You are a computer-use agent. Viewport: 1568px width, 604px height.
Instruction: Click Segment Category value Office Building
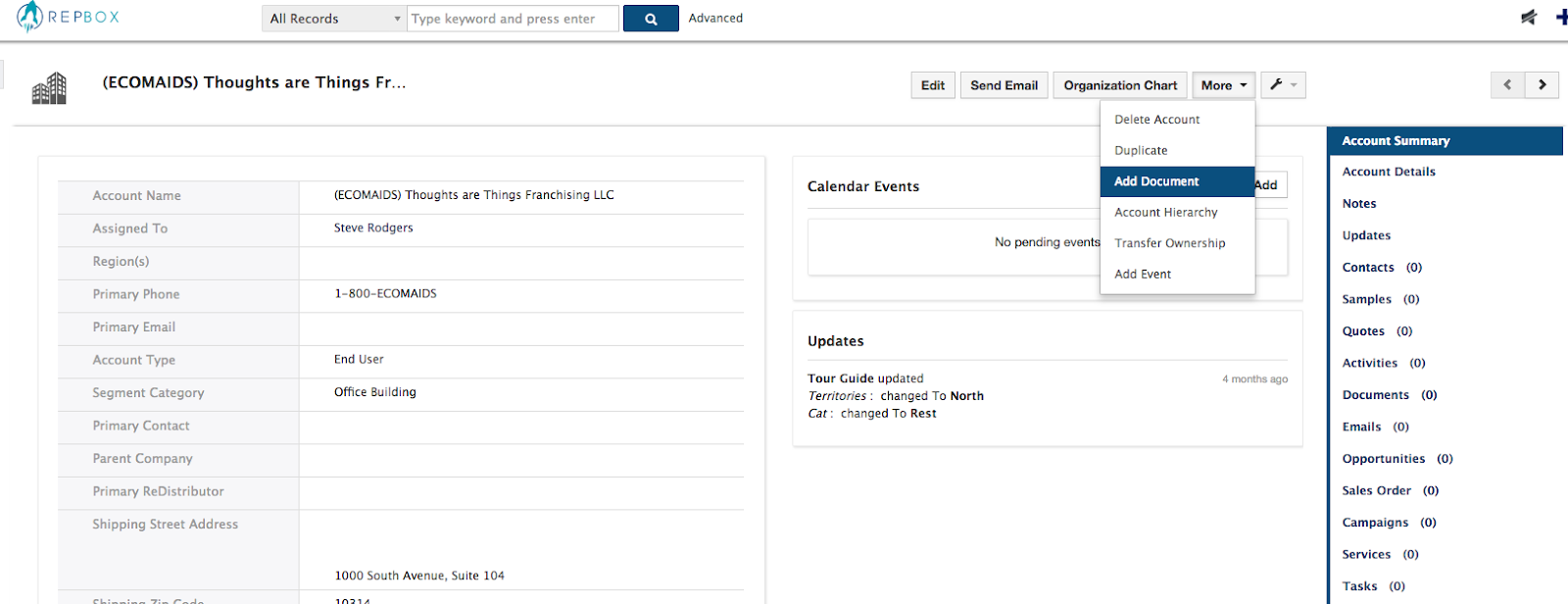point(374,392)
